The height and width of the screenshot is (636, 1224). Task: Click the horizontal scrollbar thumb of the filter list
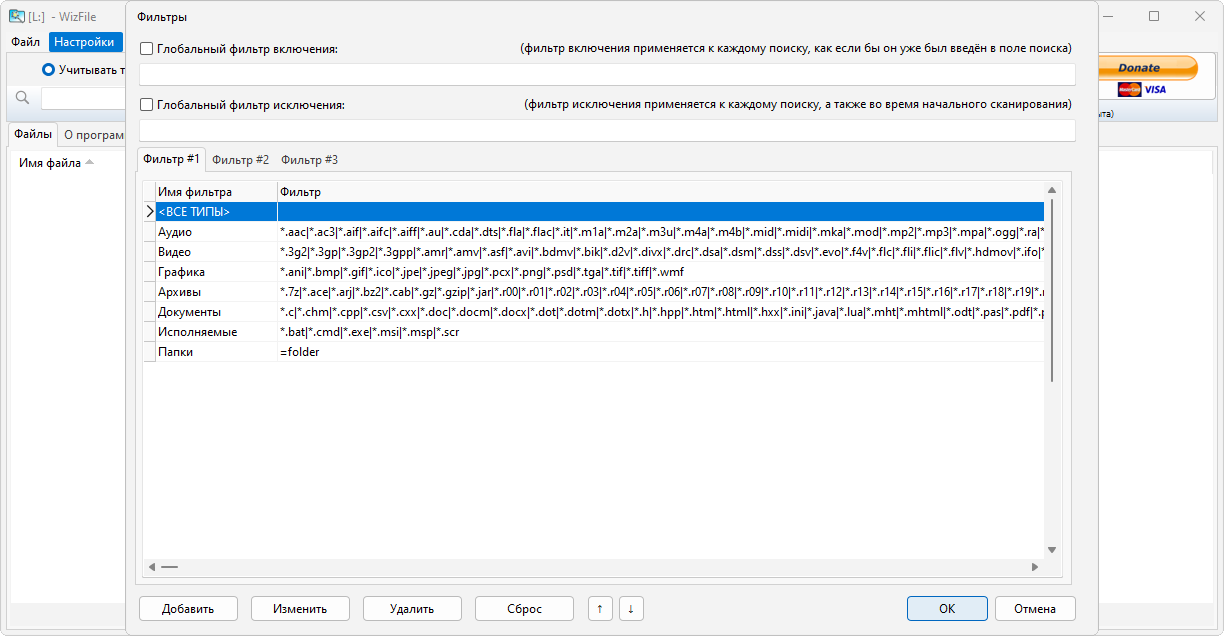[169, 566]
